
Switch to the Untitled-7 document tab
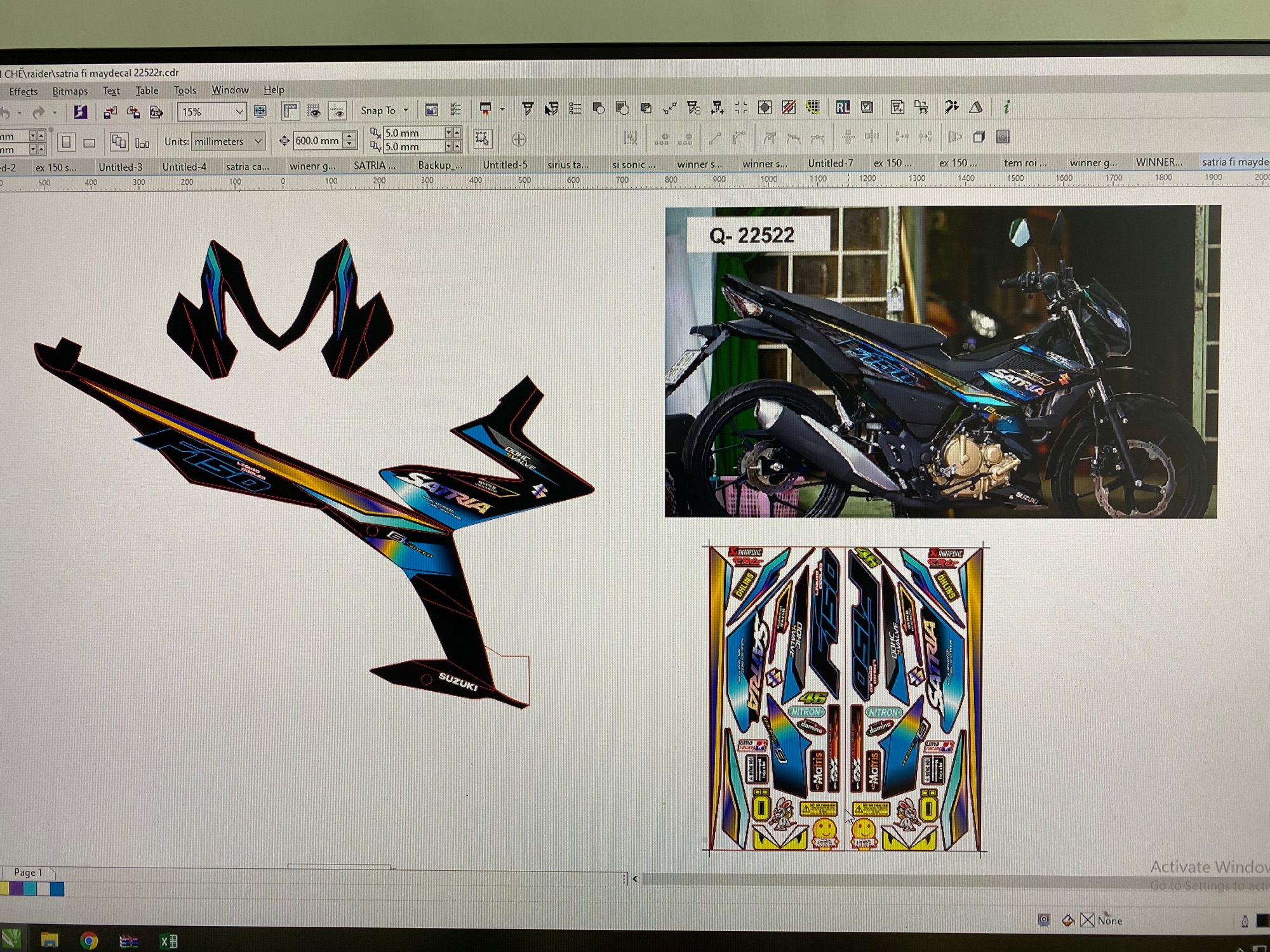point(831,163)
